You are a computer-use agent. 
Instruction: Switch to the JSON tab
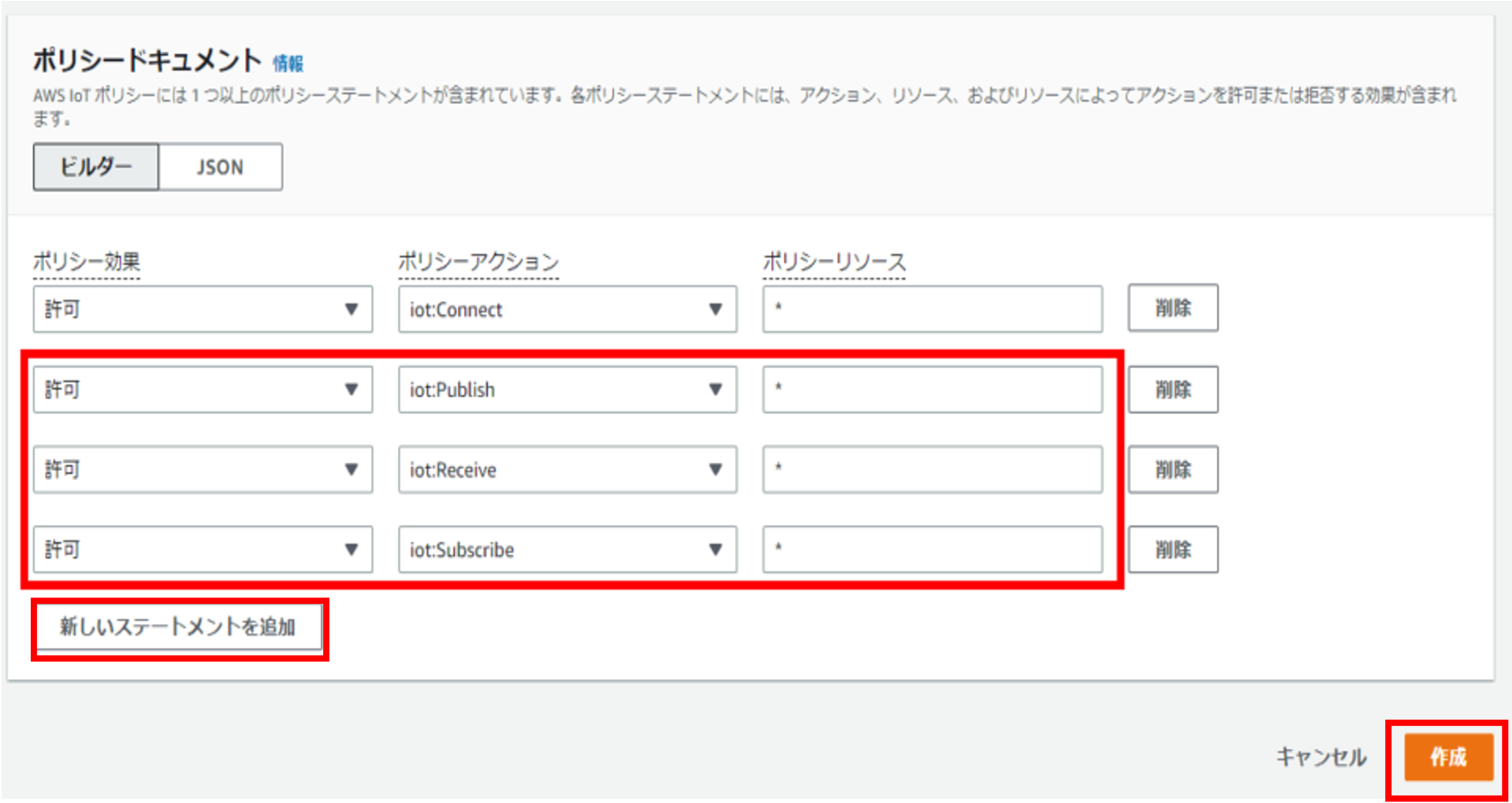pos(220,167)
